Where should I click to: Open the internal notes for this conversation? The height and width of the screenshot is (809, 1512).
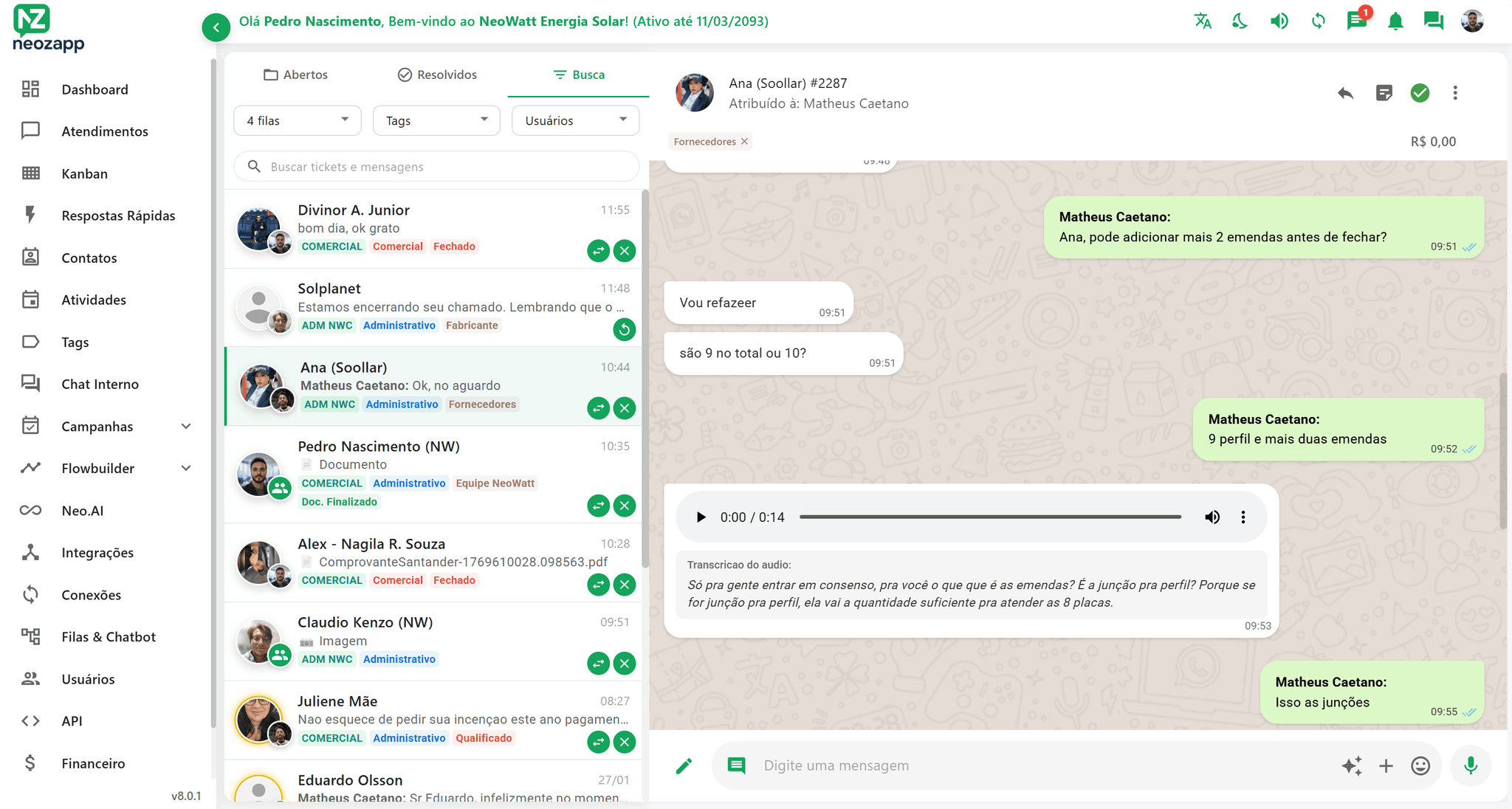tap(1384, 93)
